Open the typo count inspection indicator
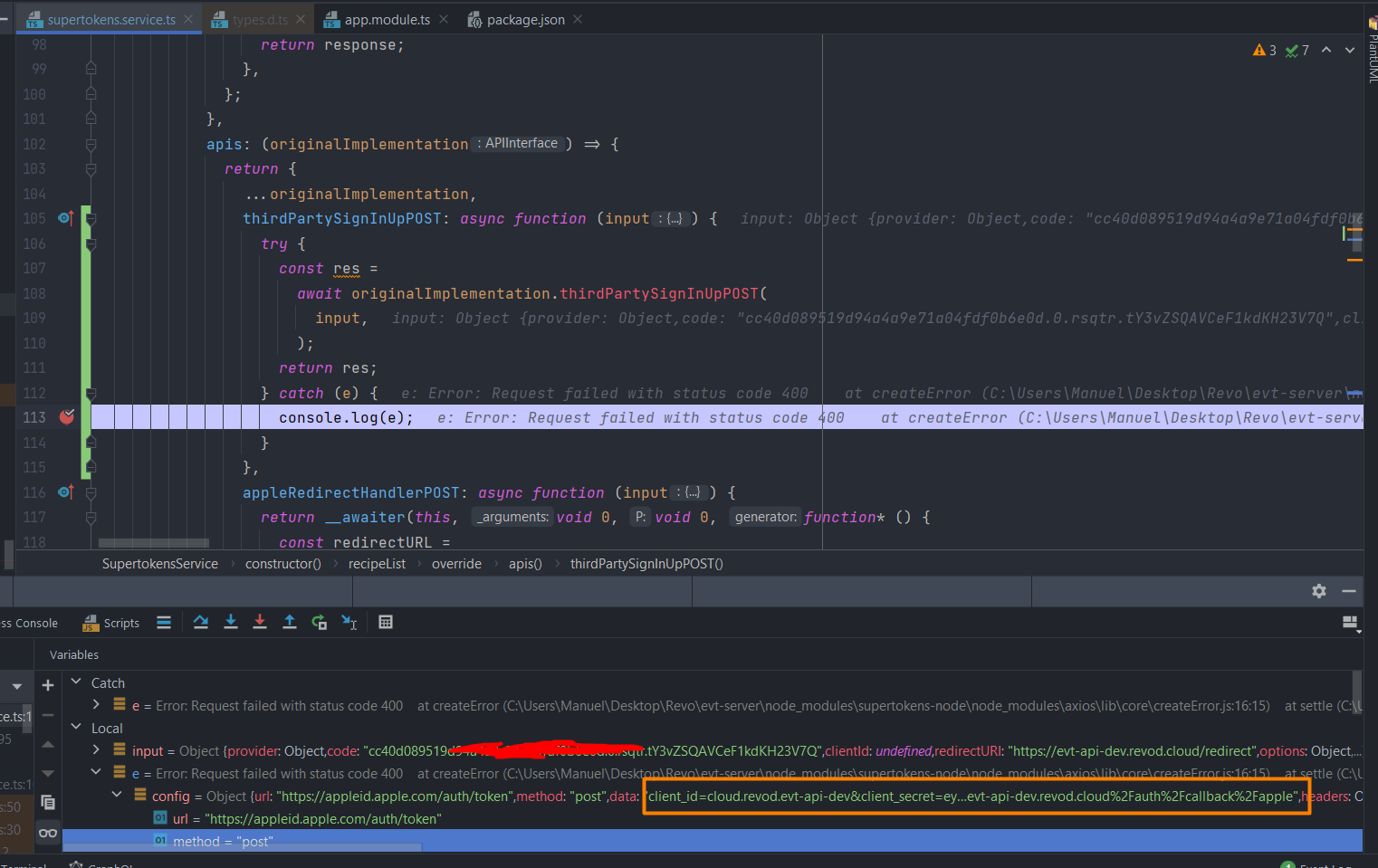The image size is (1378, 868). tap(1297, 51)
